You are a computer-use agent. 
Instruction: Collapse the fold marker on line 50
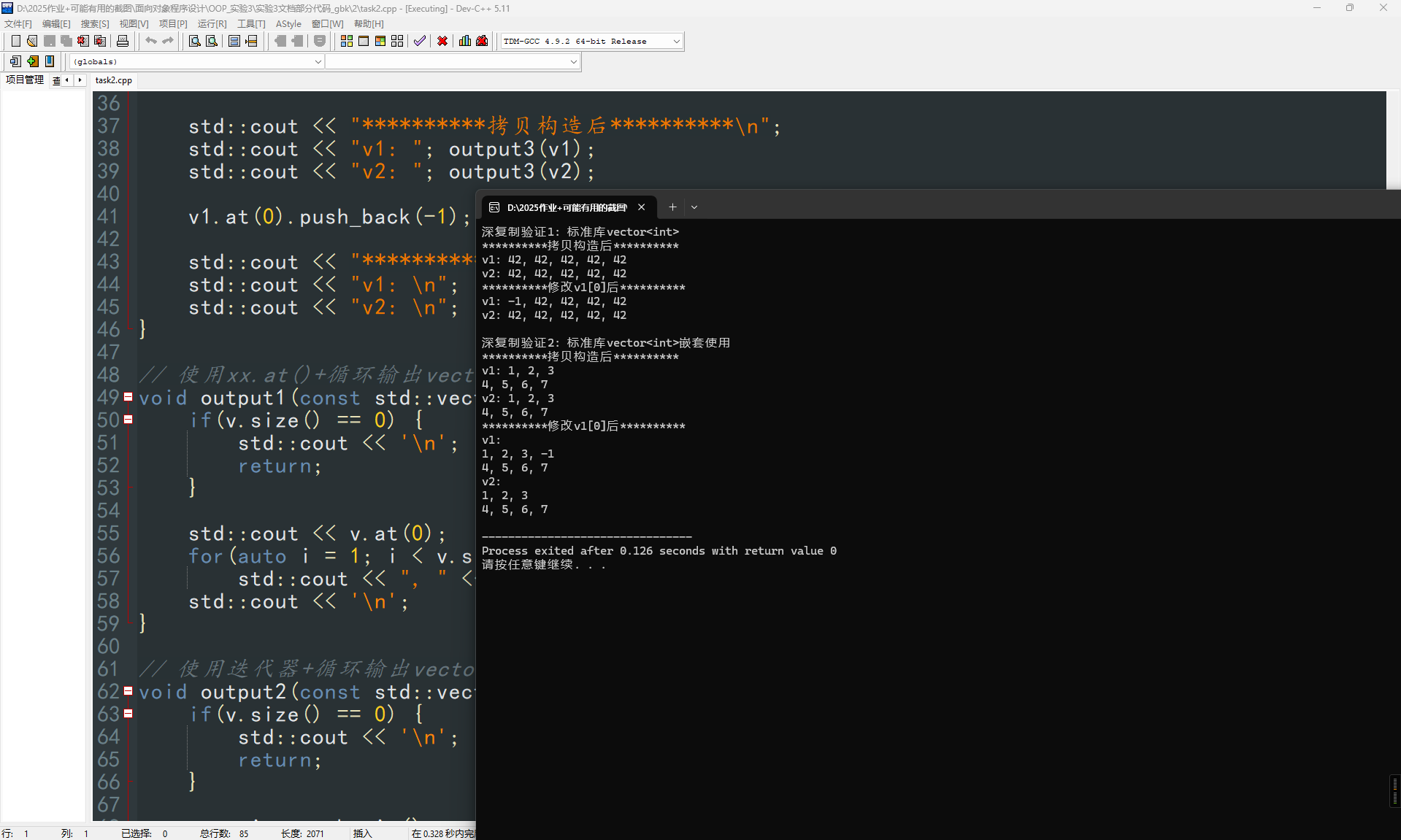click(128, 420)
